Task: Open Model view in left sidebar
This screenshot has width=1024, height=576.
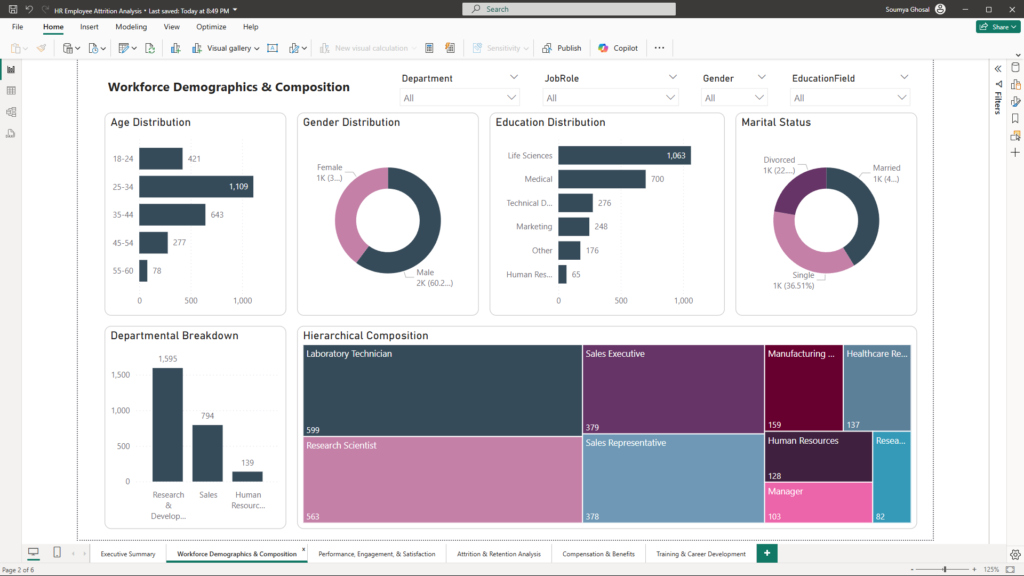Action: 11,112
